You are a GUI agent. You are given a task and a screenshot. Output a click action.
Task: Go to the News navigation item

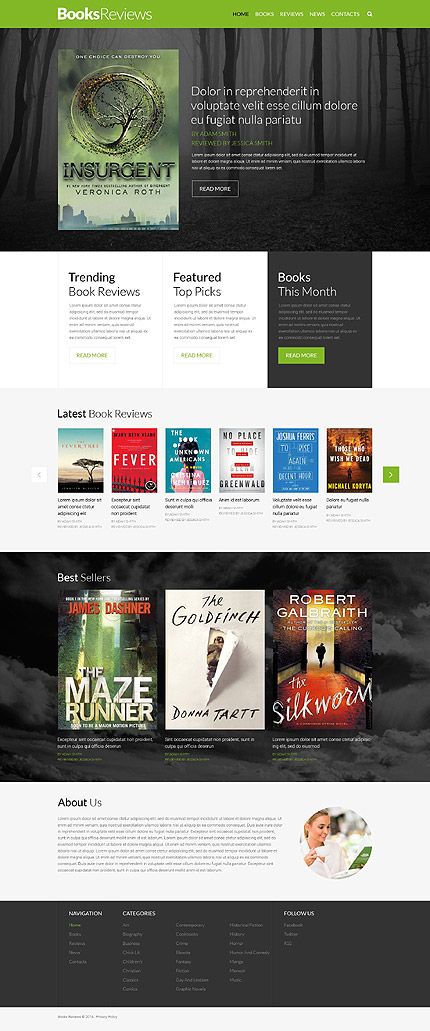click(x=317, y=14)
